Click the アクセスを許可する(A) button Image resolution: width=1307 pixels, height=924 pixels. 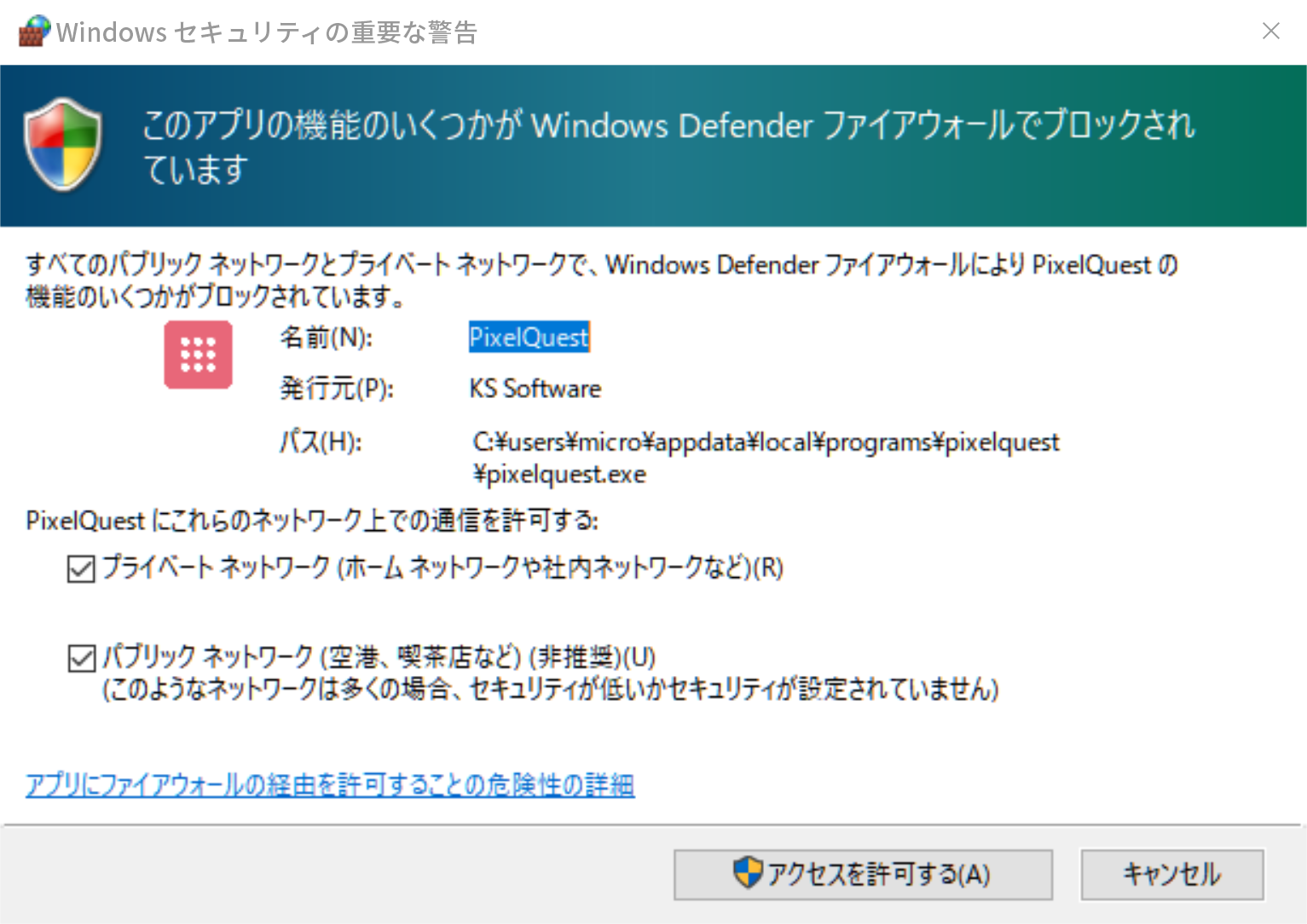pos(863,875)
